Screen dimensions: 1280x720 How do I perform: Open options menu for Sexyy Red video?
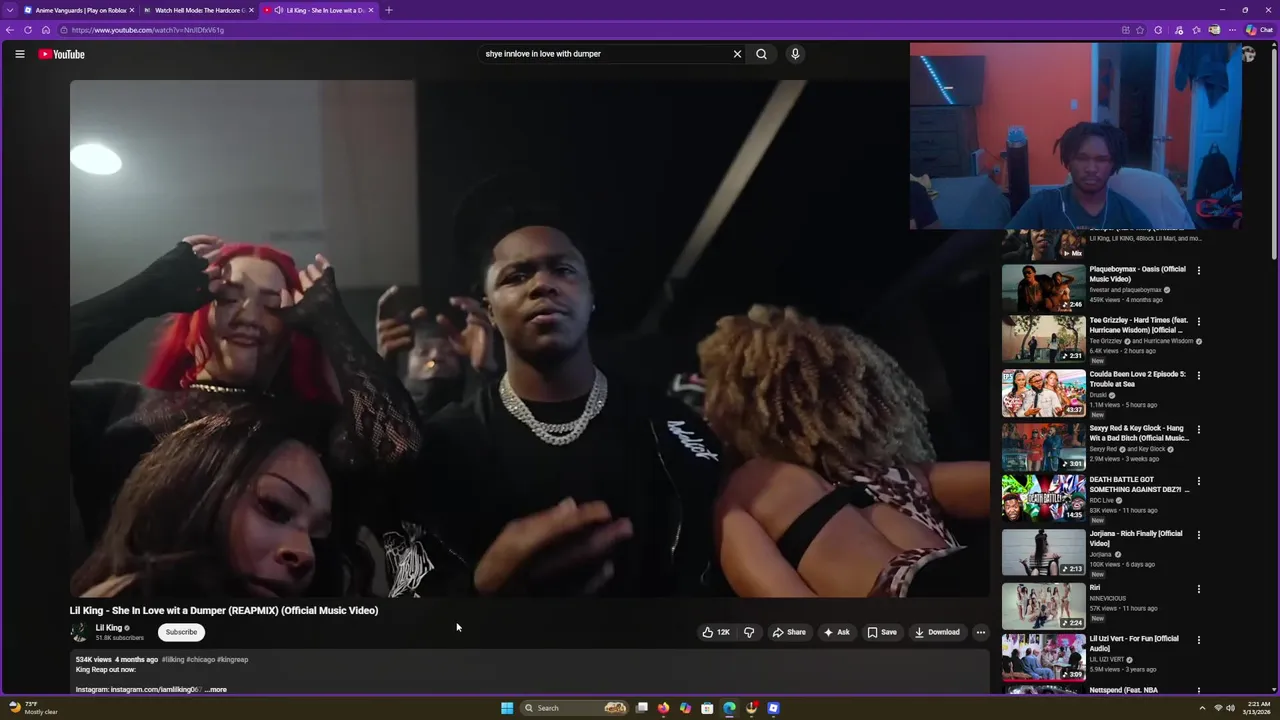[x=1199, y=429]
